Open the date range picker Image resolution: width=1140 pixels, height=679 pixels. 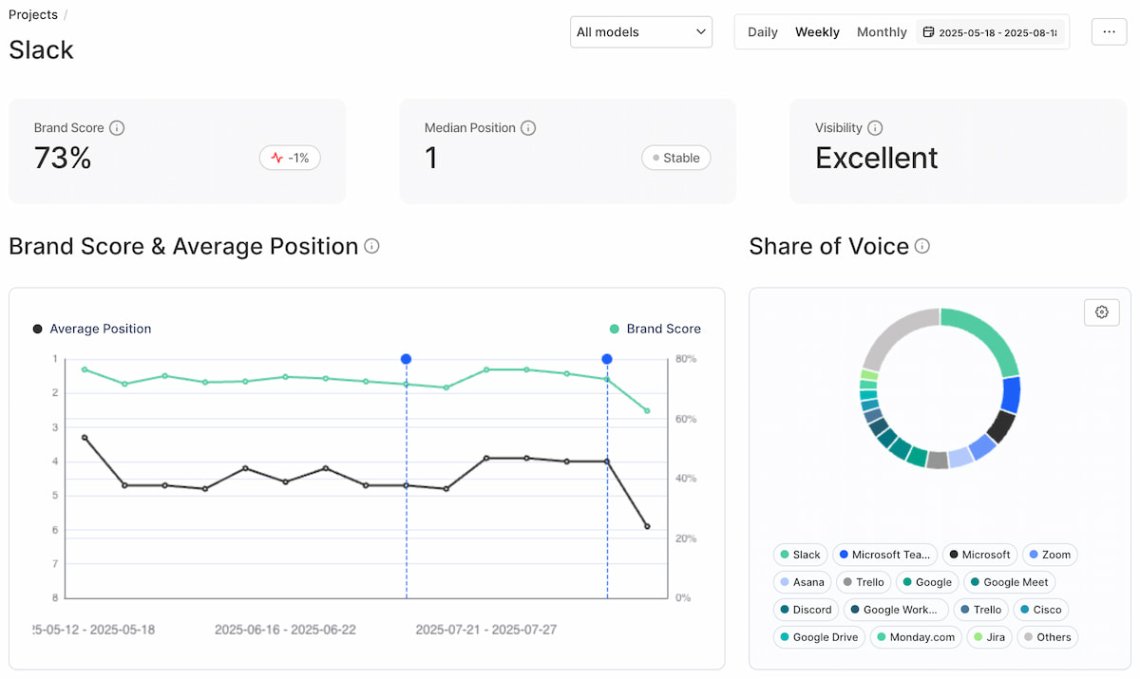990,32
